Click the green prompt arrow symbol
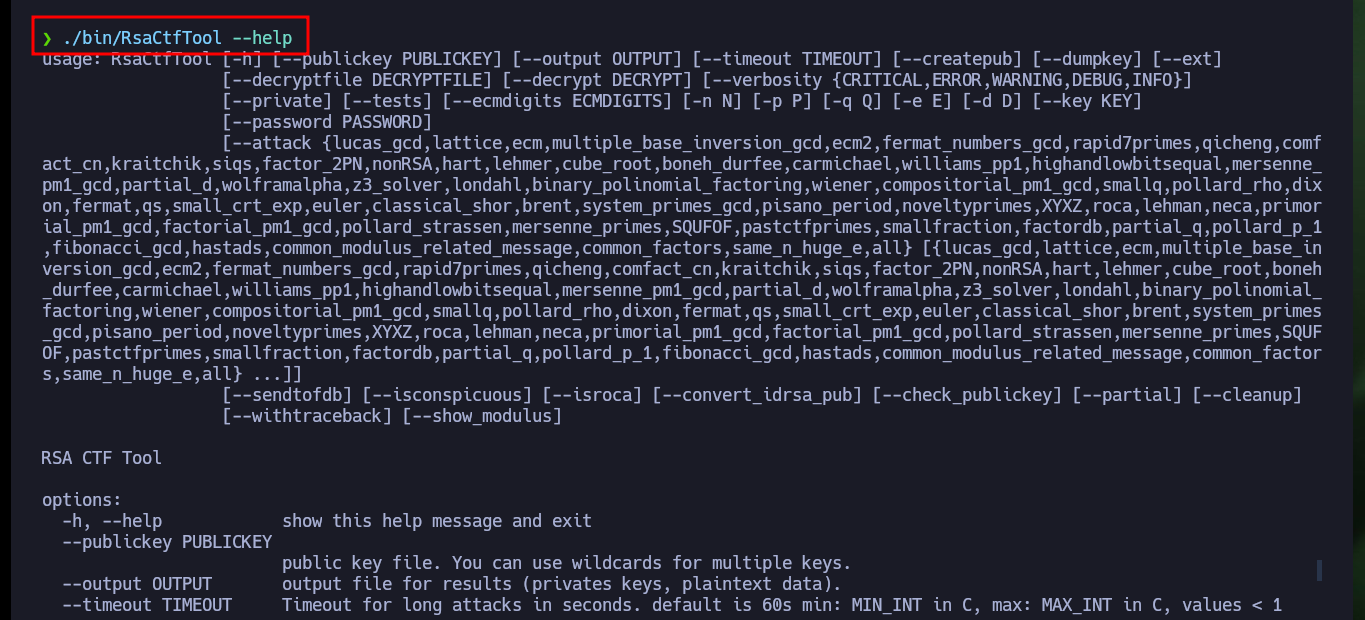The image size is (1365, 620). tap(47, 39)
